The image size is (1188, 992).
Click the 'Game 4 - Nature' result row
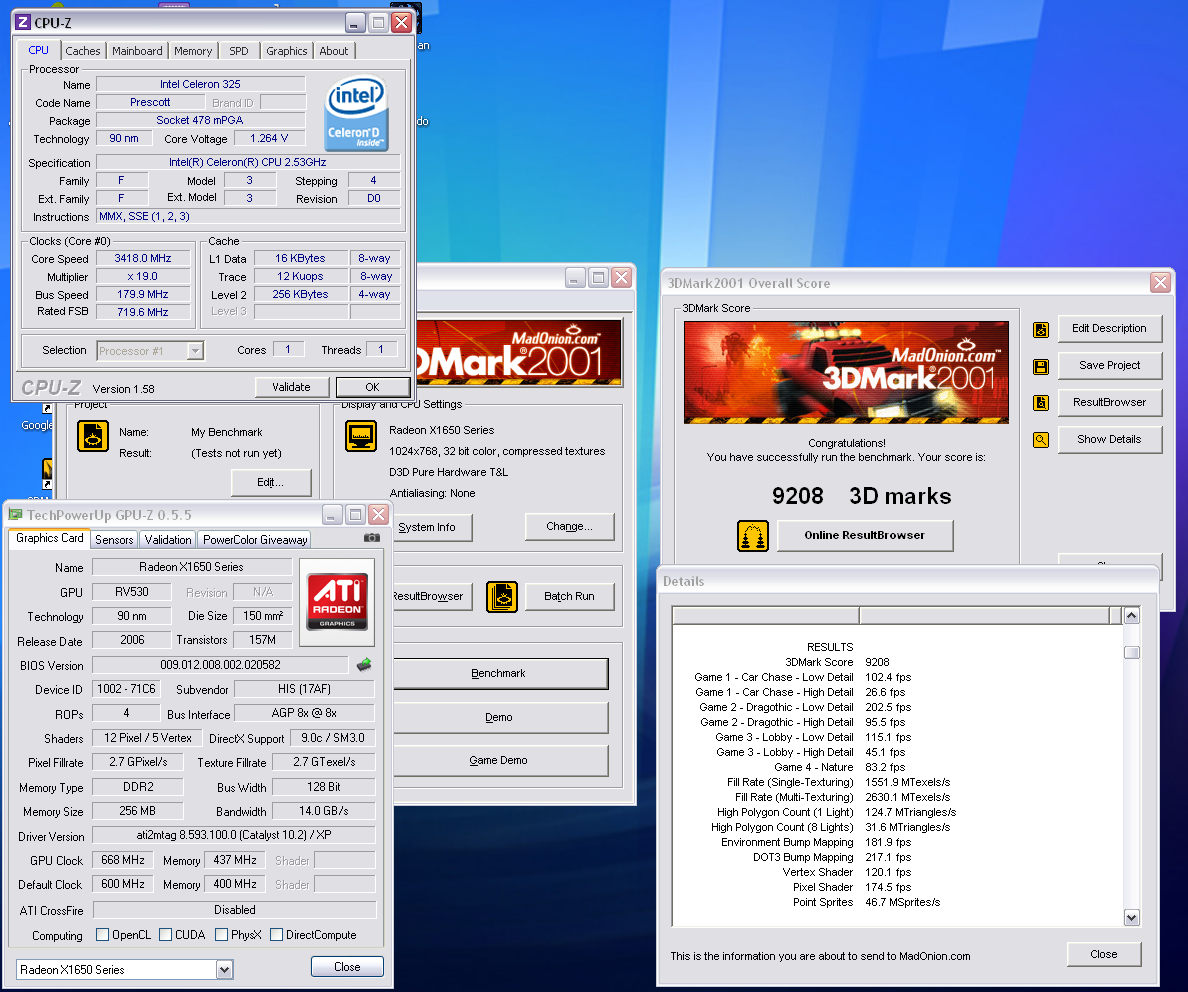(839, 767)
